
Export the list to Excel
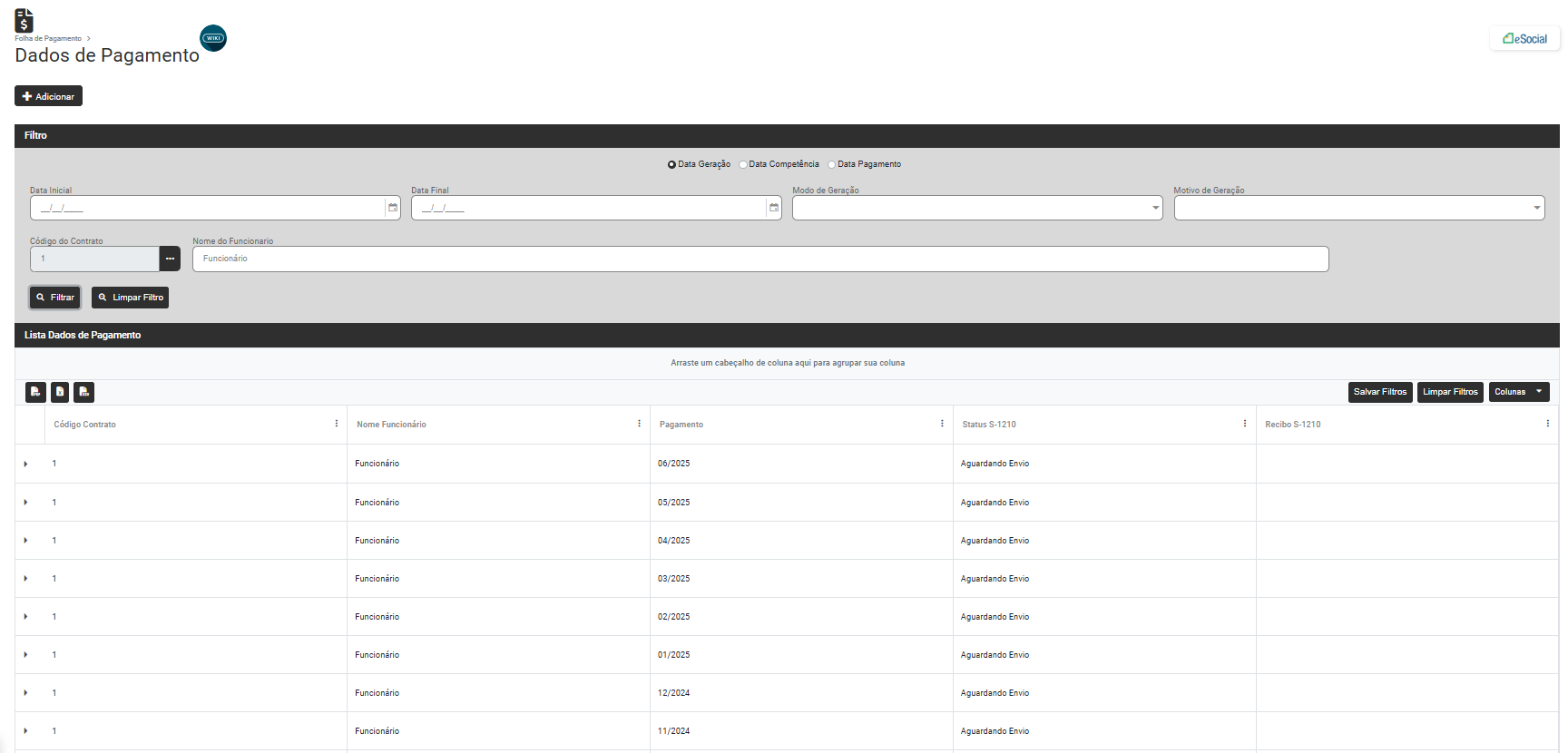[x=60, y=392]
